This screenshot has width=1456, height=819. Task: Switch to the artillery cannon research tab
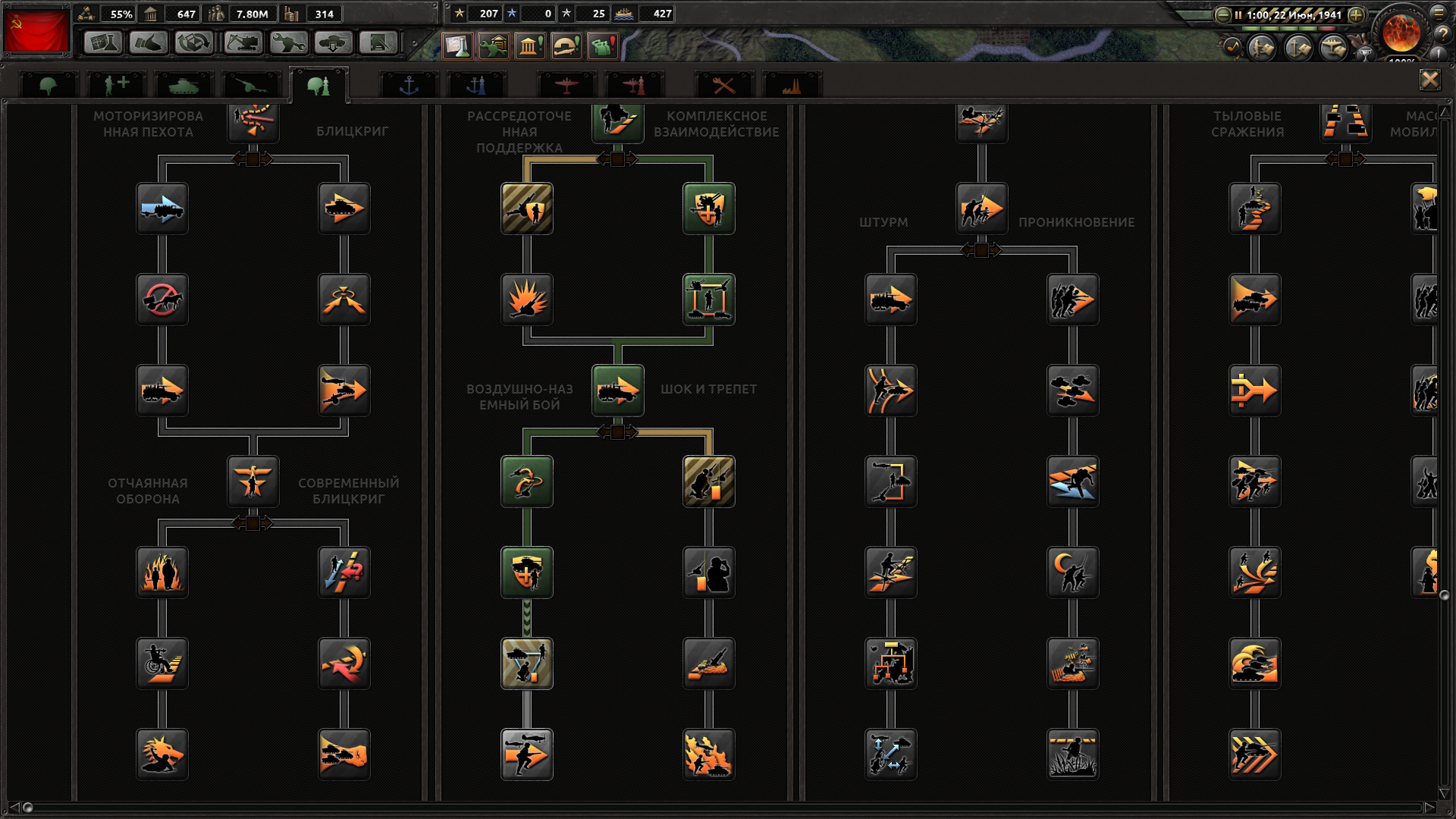(x=251, y=86)
